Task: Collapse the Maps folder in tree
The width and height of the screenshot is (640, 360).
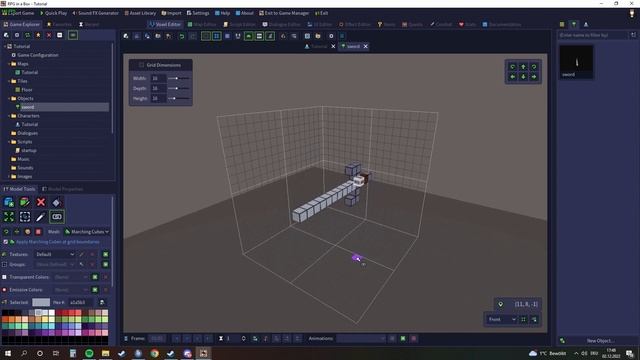Action: pyautogui.click(x=9, y=64)
